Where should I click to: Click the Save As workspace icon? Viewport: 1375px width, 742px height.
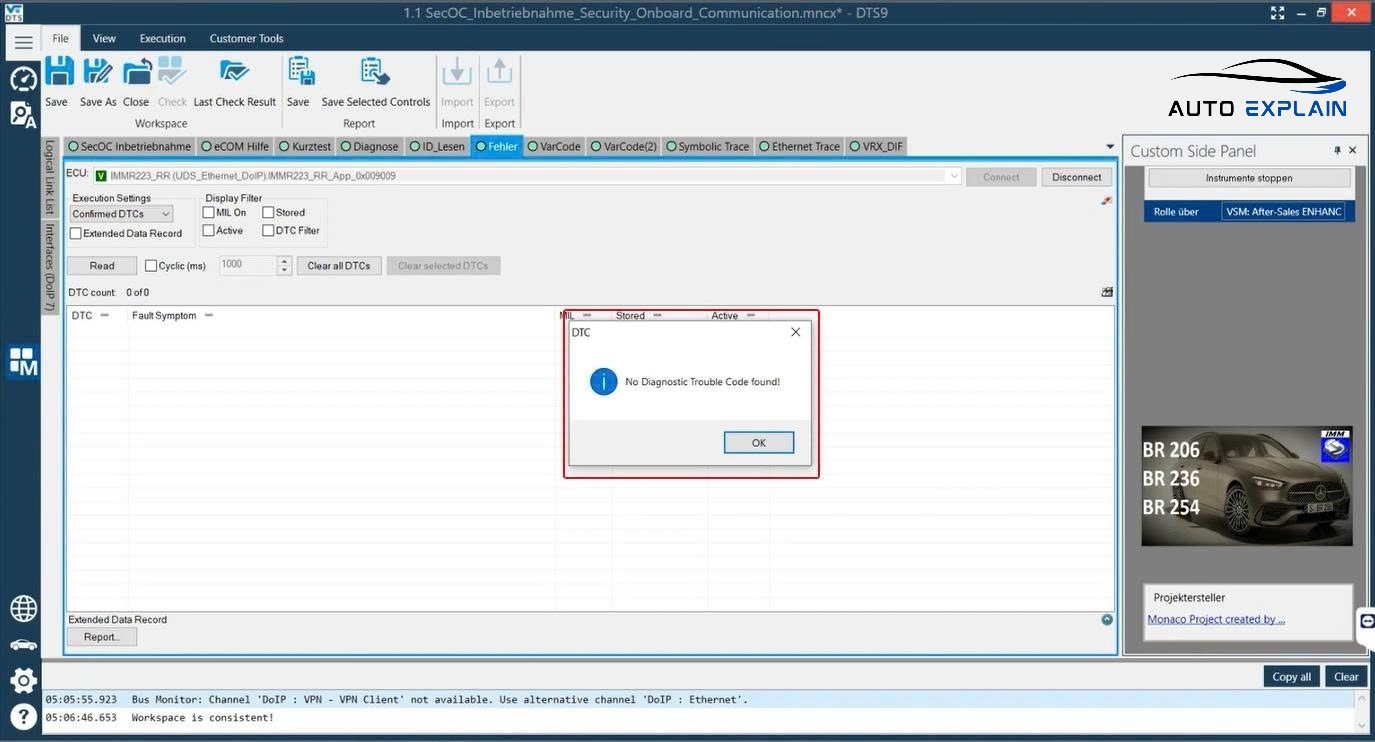(x=97, y=74)
